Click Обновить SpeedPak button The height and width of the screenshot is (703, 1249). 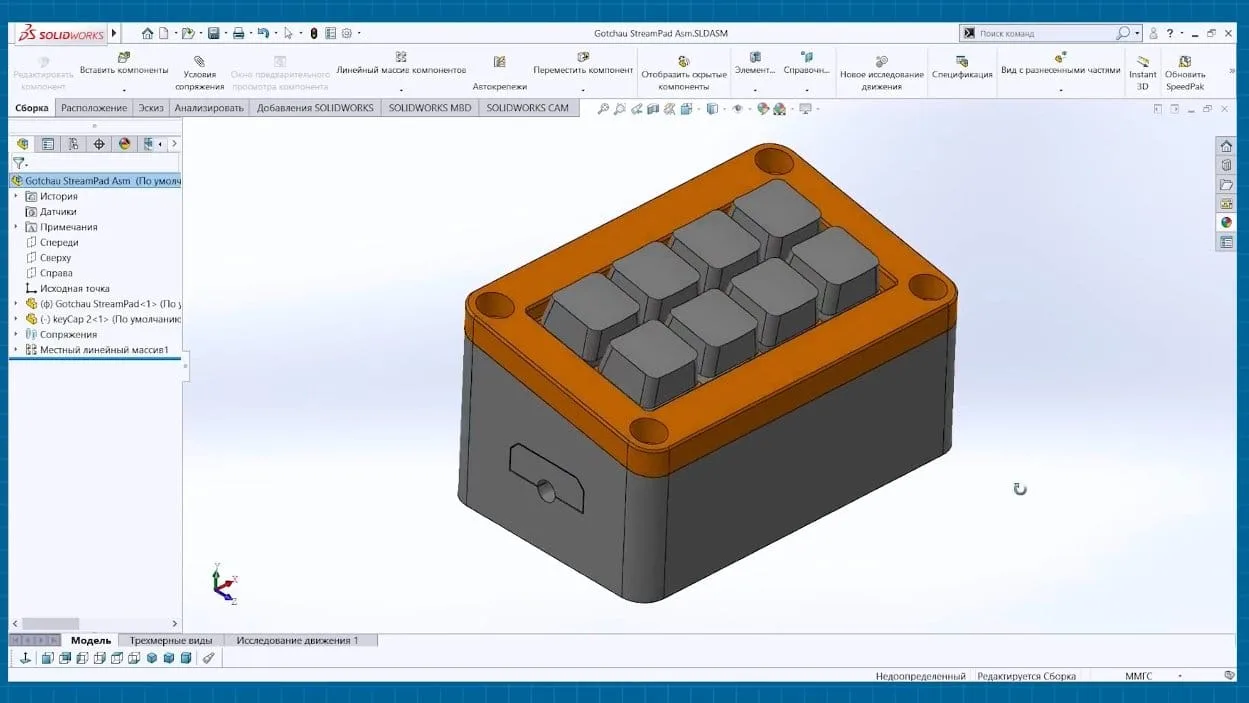(1185, 73)
